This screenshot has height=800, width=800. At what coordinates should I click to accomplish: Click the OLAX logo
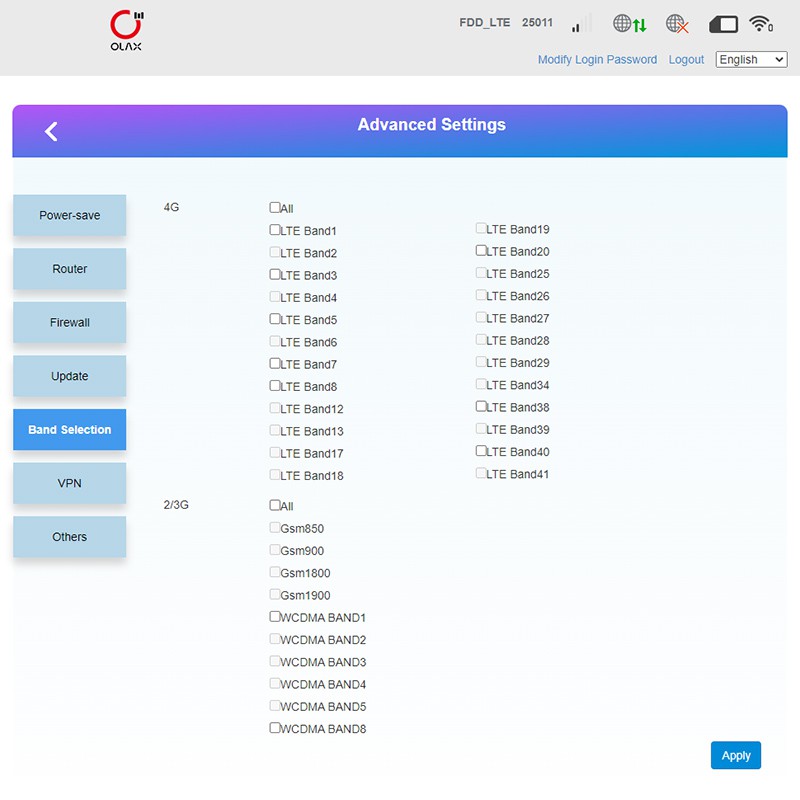coord(126,32)
